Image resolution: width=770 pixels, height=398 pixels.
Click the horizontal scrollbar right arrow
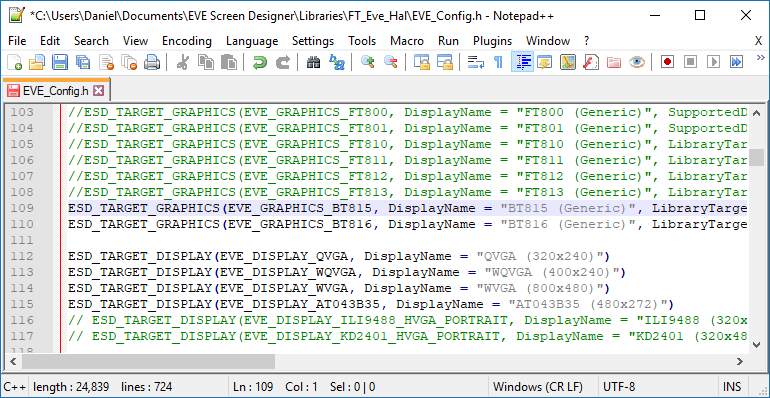pos(740,361)
